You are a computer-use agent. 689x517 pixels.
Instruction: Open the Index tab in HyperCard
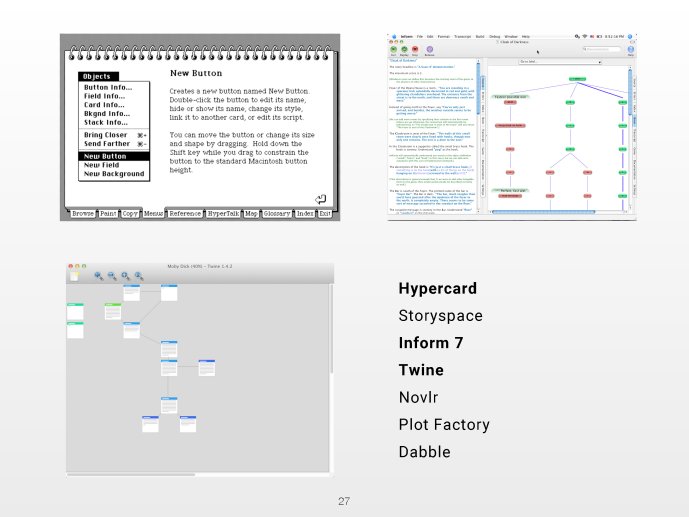pos(305,213)
